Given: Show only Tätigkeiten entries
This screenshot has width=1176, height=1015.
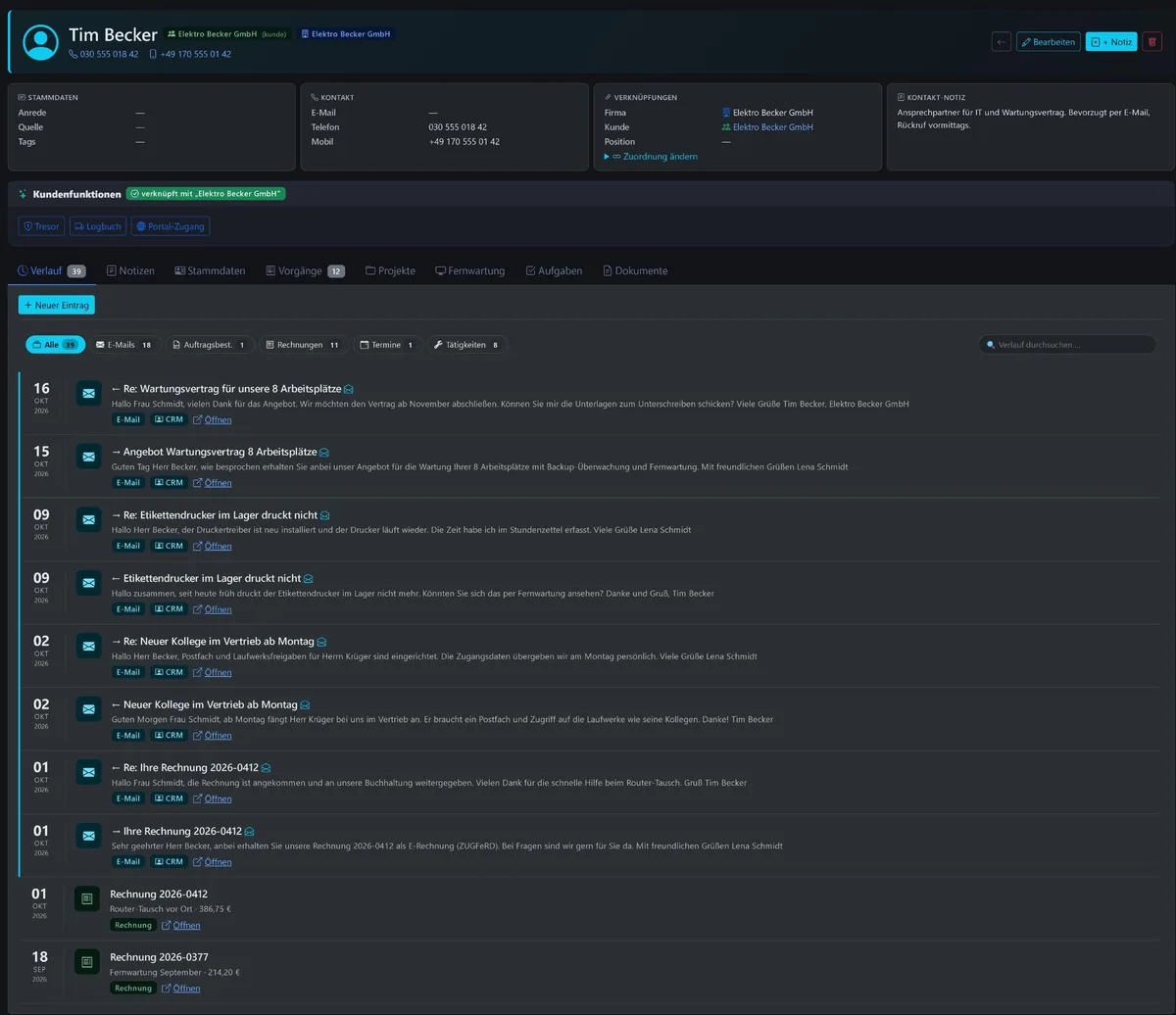Looking at the screenshot, I should point(467,345).
